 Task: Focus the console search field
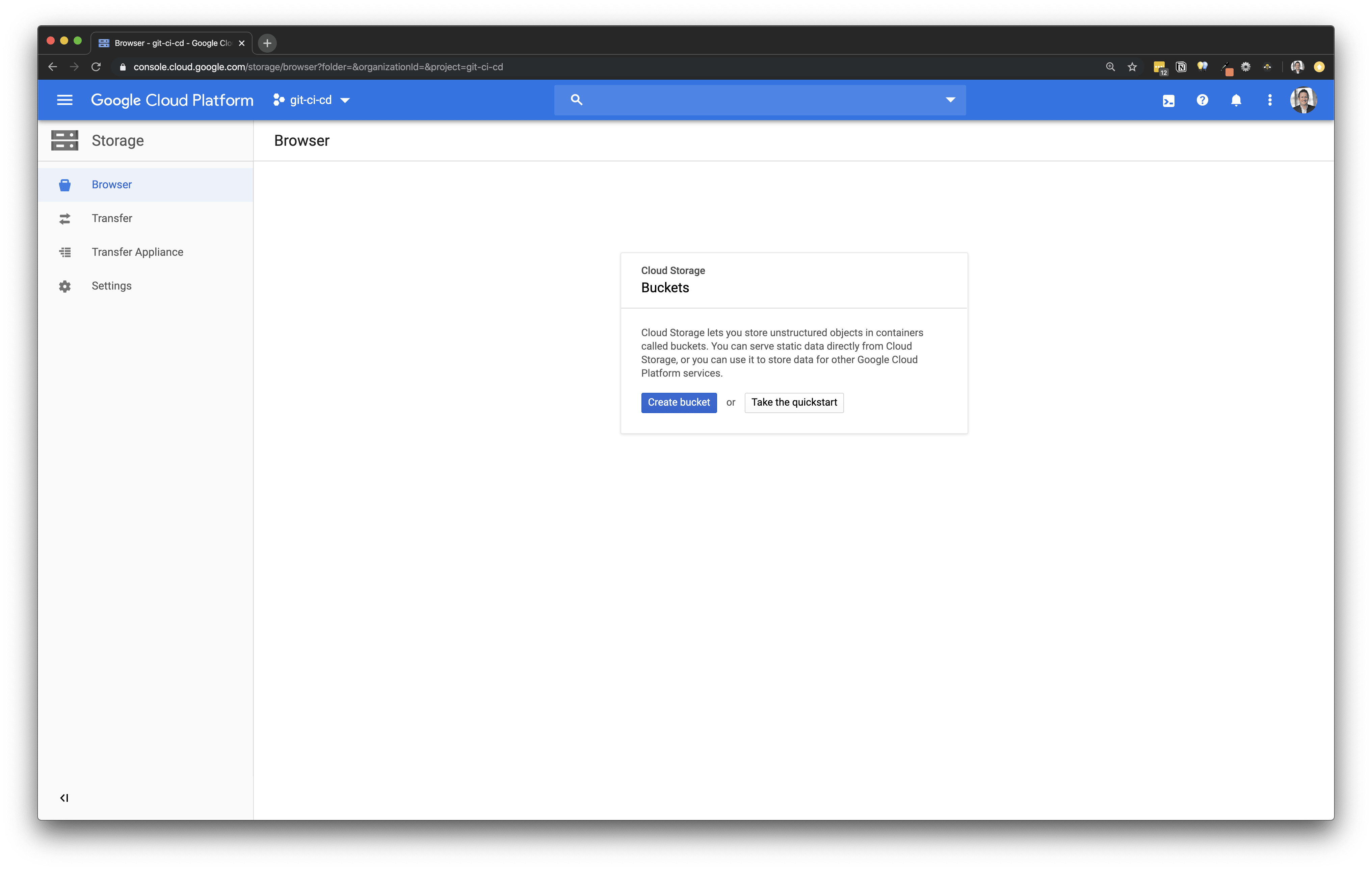pos(760,100)
